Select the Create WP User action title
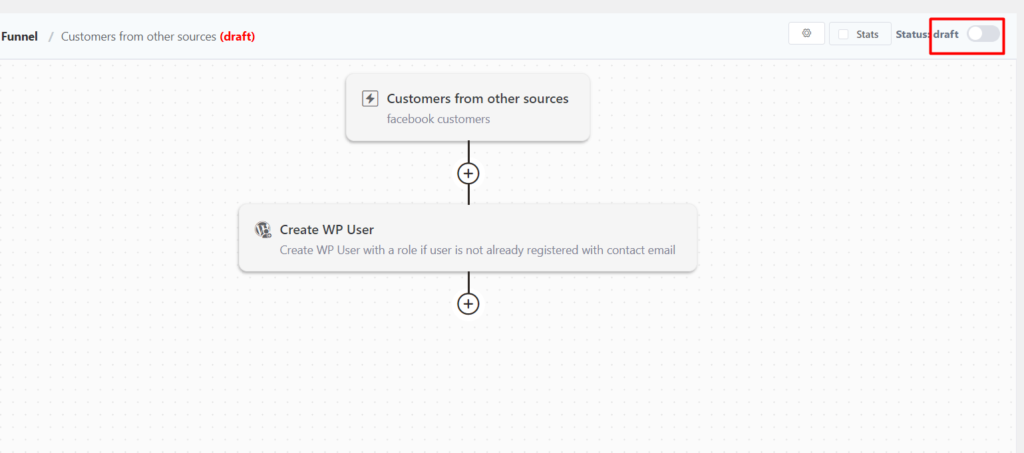The height and width of the screenshot is (453, 1024). tap(326, 229)
